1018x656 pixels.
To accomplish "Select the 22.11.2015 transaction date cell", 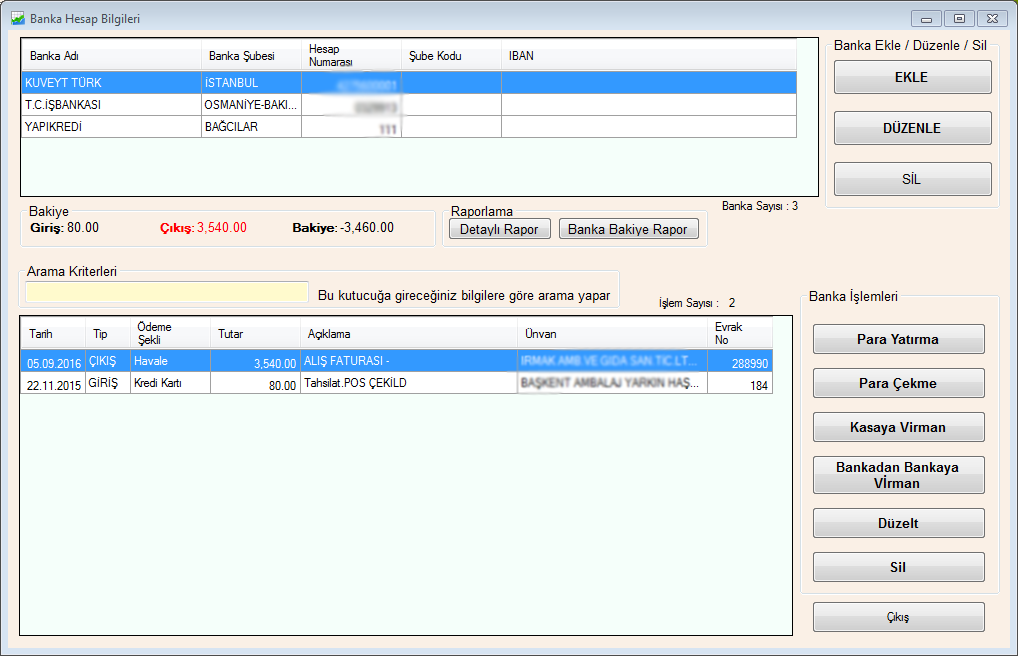I will tap(53, 383).
